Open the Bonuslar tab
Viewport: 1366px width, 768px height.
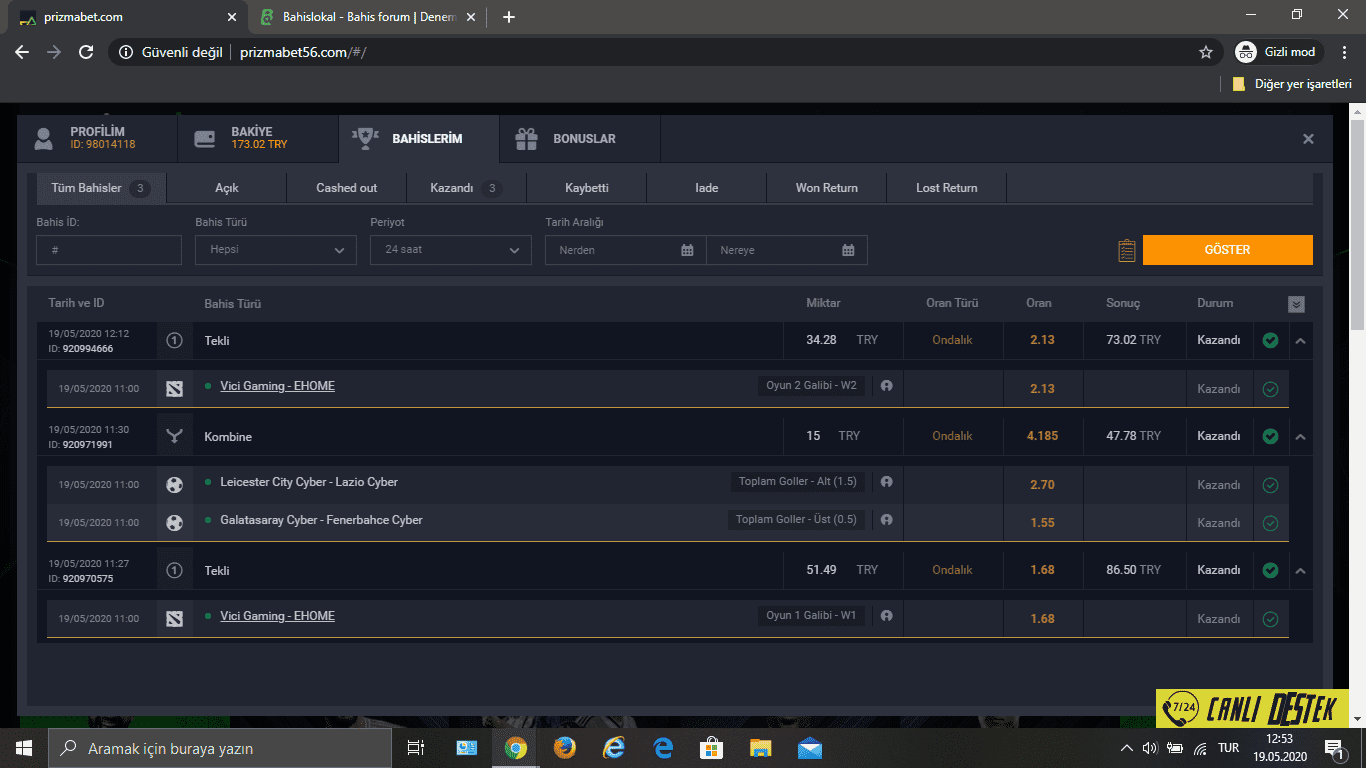pos(580,138)
